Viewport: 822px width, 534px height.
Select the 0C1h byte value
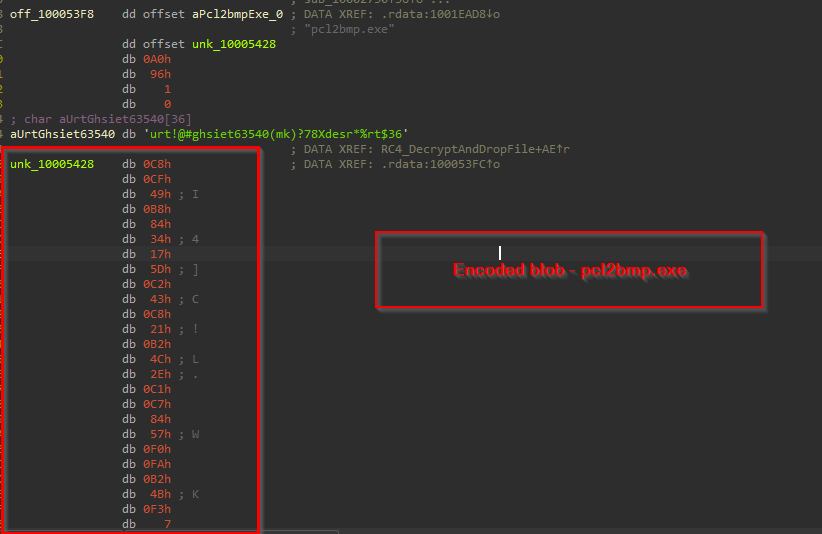coord(157,389)
